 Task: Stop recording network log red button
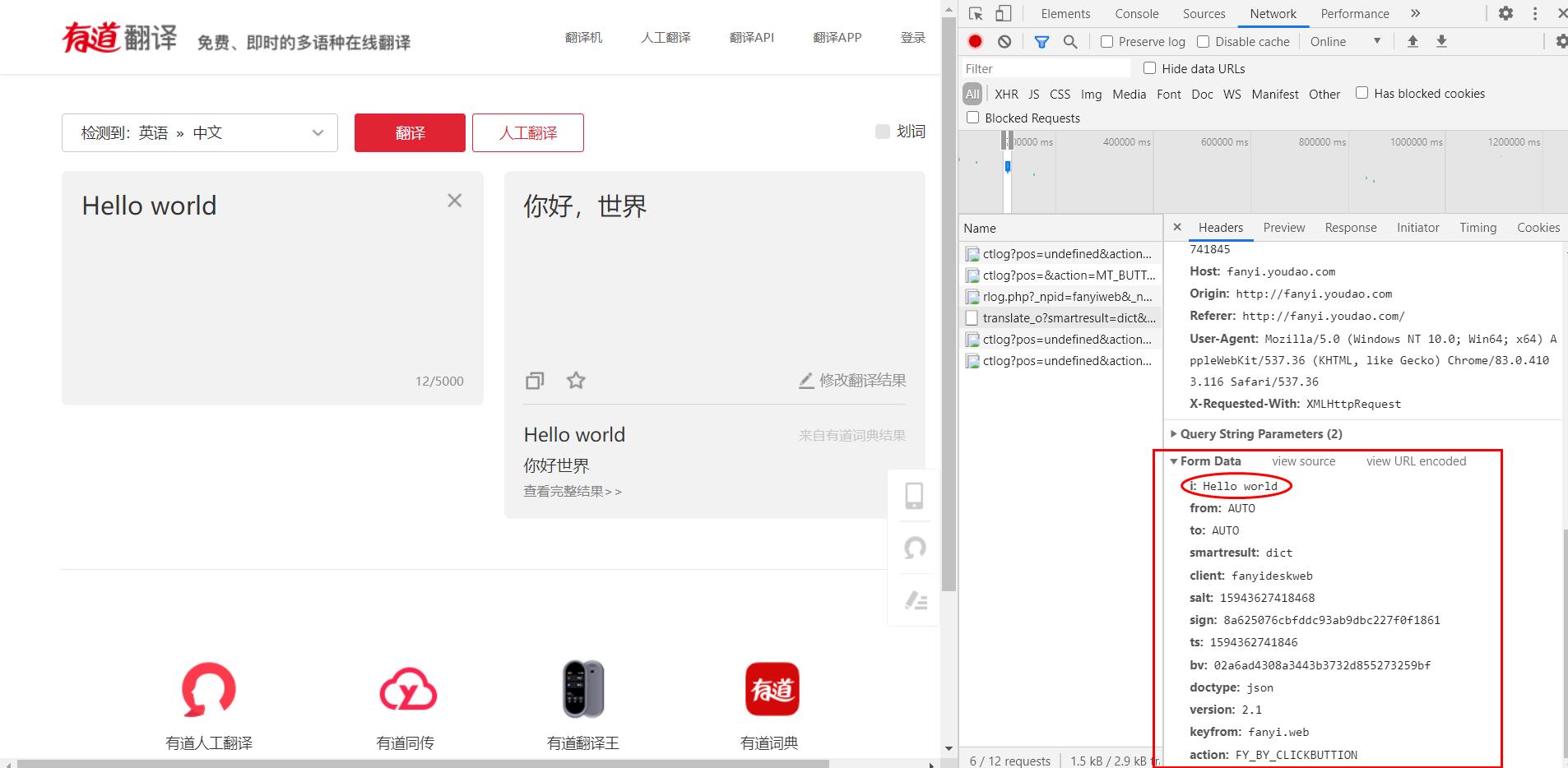[976, 41]
